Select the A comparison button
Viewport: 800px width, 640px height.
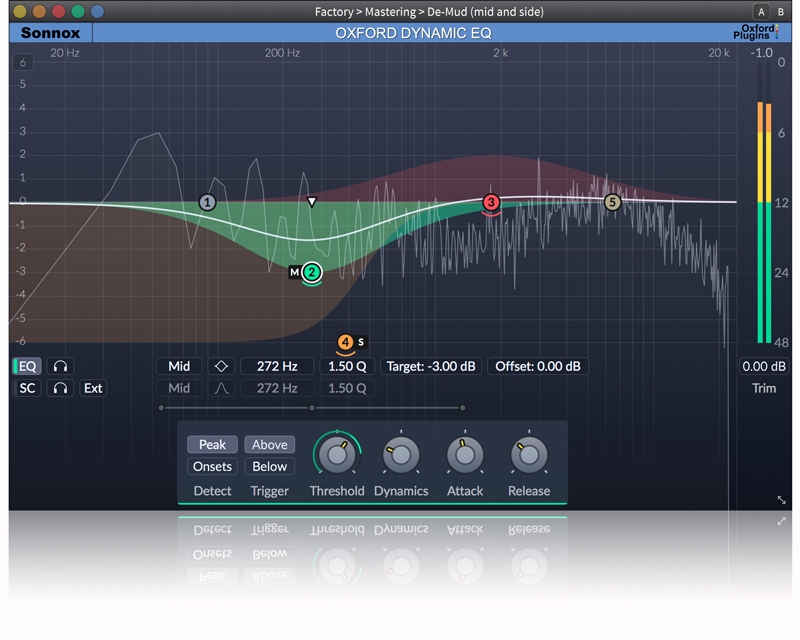coord(763,11)
